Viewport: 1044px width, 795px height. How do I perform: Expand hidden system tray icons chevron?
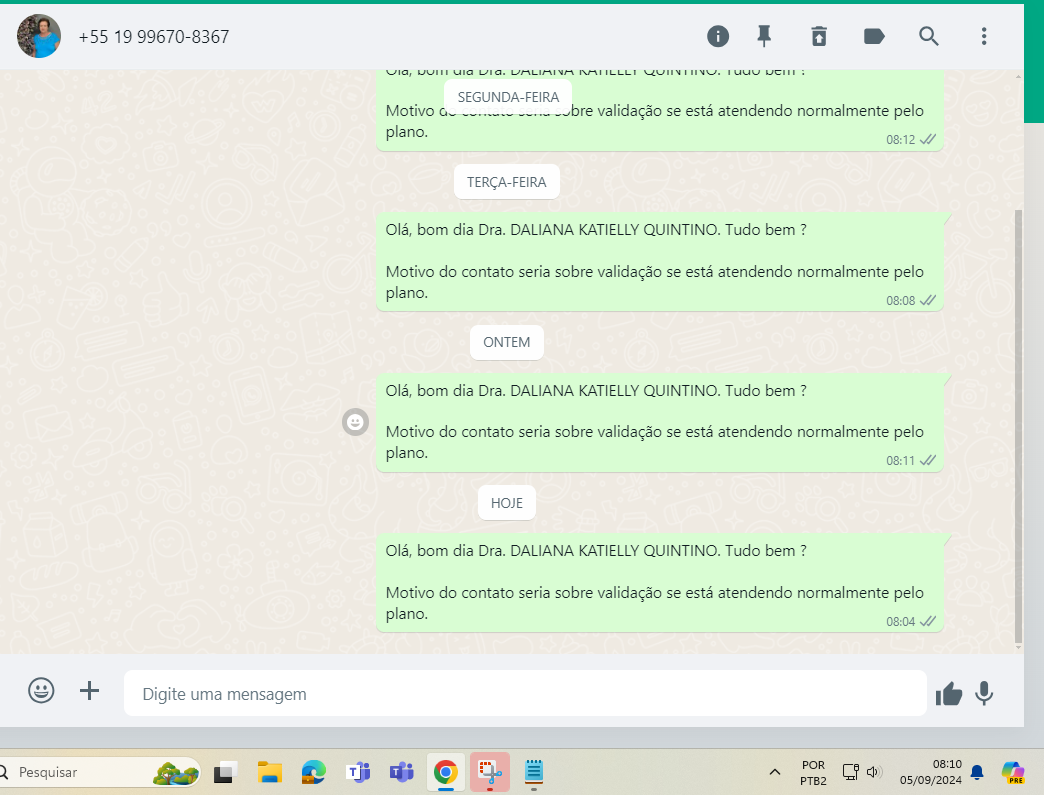775,772
